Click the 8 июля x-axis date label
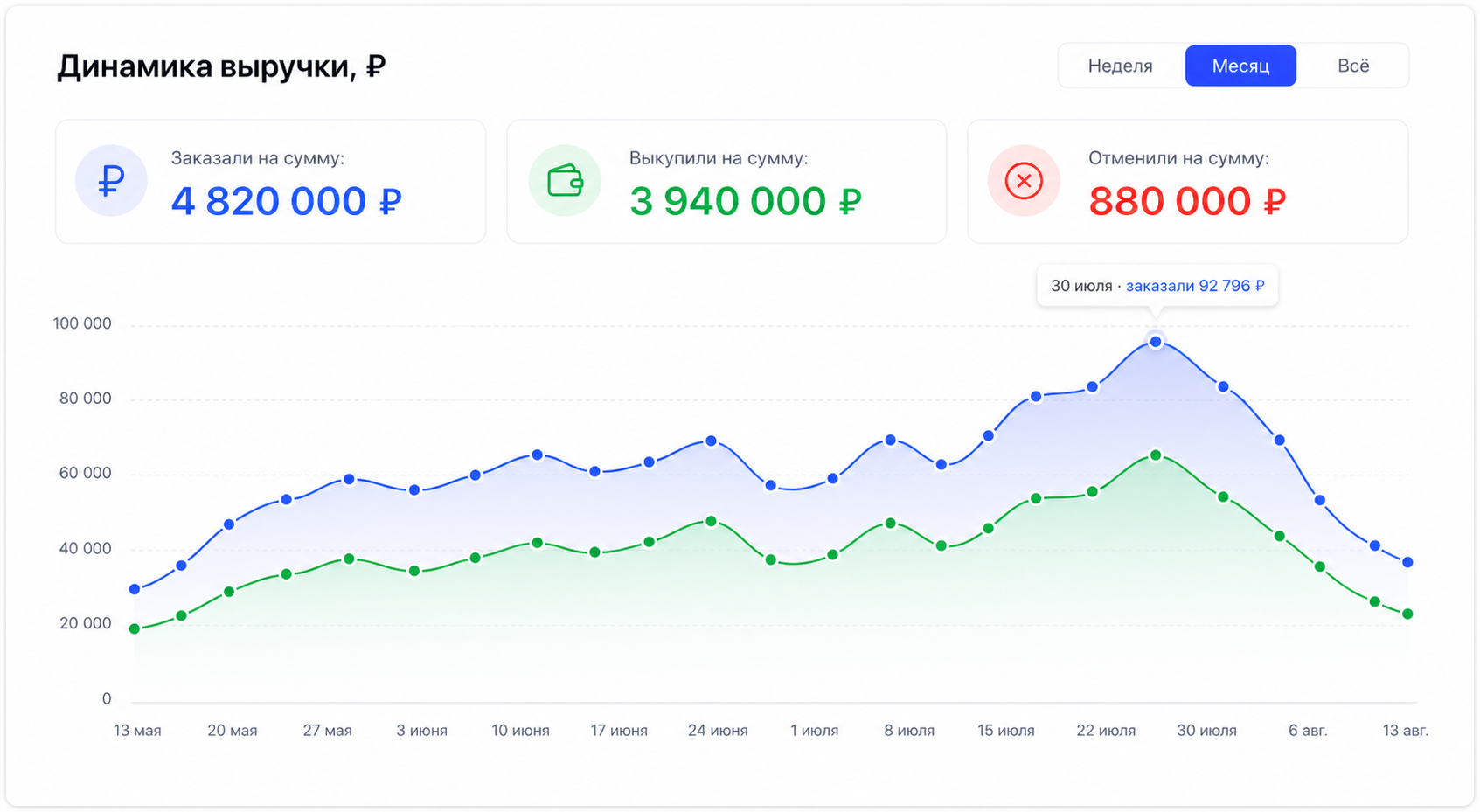Screen dimensions: 1480x812 coord(909,731)
